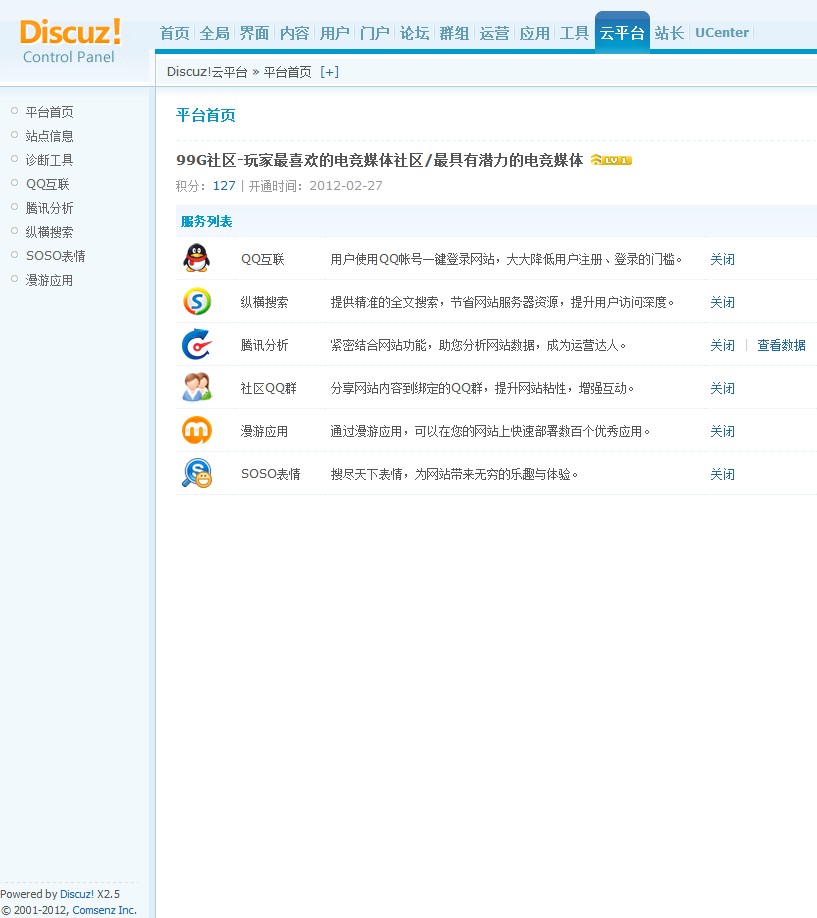Close the 漫游应用 service via 关闭

coord(722,431)
